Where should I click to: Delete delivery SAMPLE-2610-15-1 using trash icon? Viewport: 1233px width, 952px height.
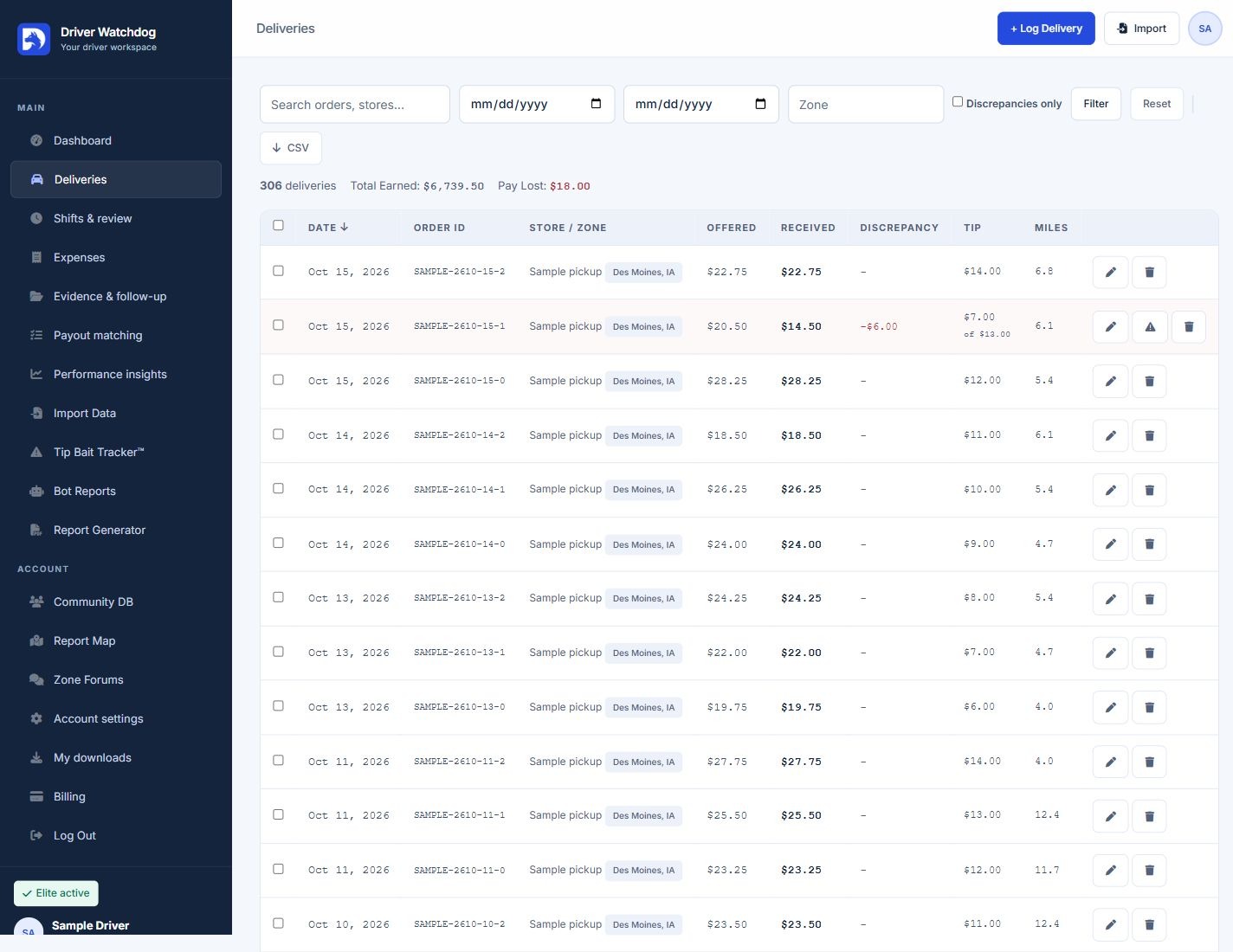(x=1188, y=327)
